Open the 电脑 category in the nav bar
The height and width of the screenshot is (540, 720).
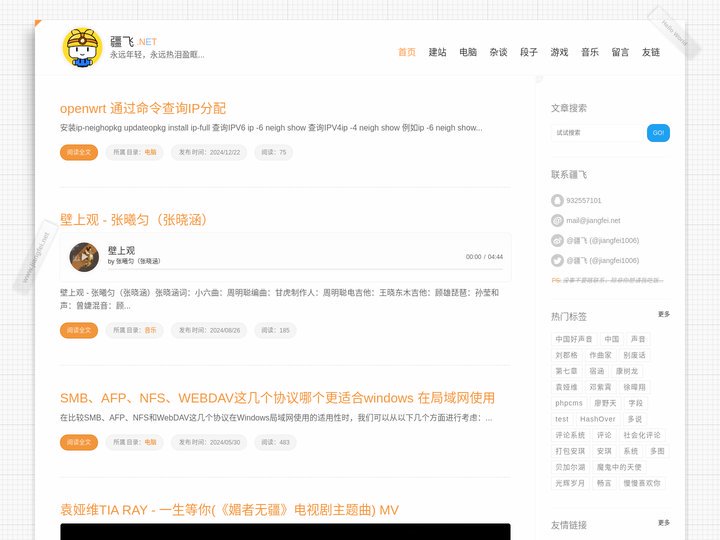point(468,52)
